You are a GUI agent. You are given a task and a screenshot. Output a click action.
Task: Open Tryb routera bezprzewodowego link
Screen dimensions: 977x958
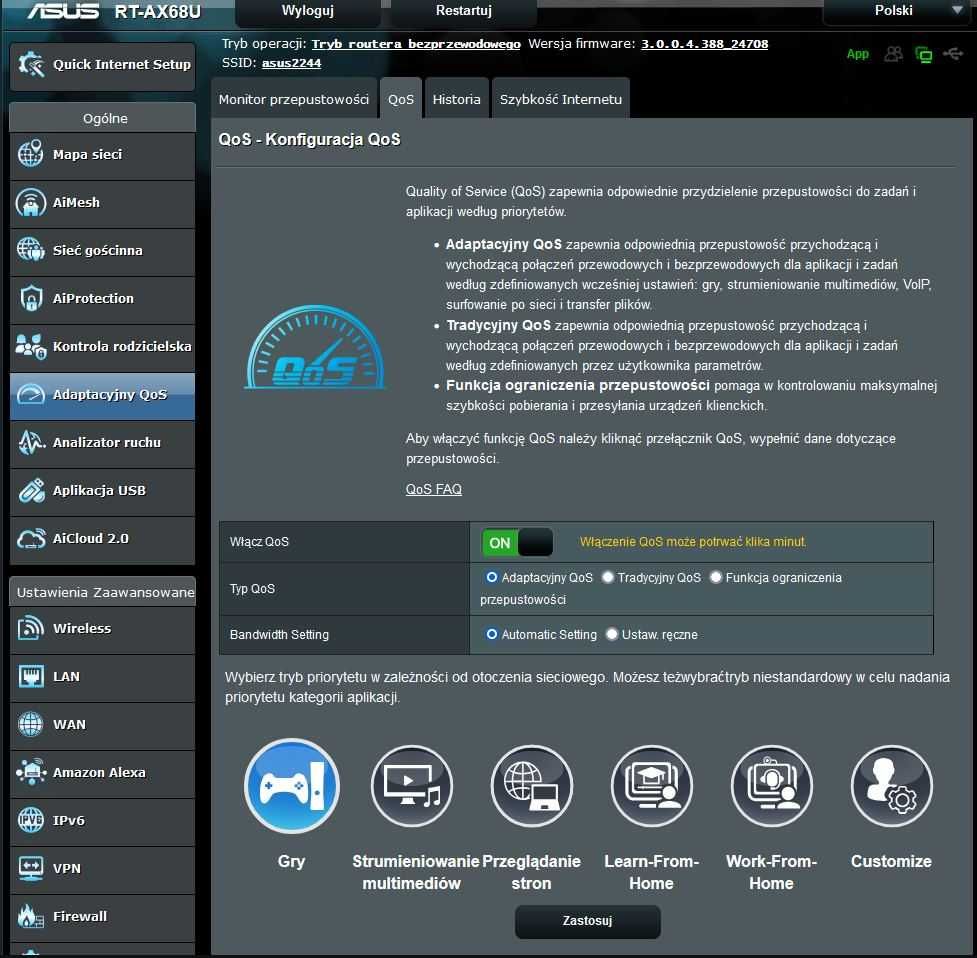pyautogui.click(x=416, y=44)
